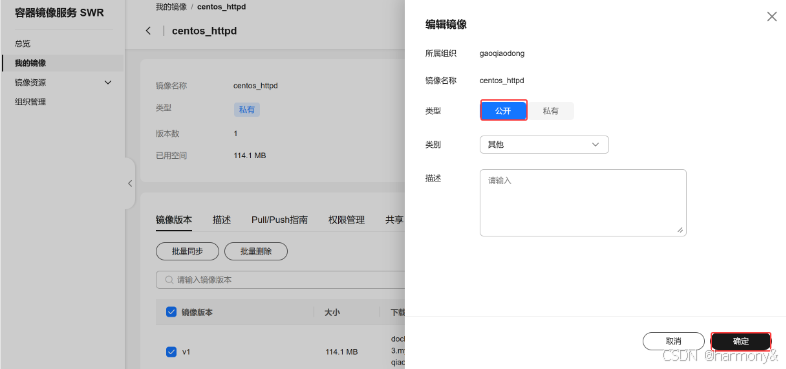Click the centos_httpd breadcrumb item
This screenshot has height=369, width=786.
click(x=222, y=7)
